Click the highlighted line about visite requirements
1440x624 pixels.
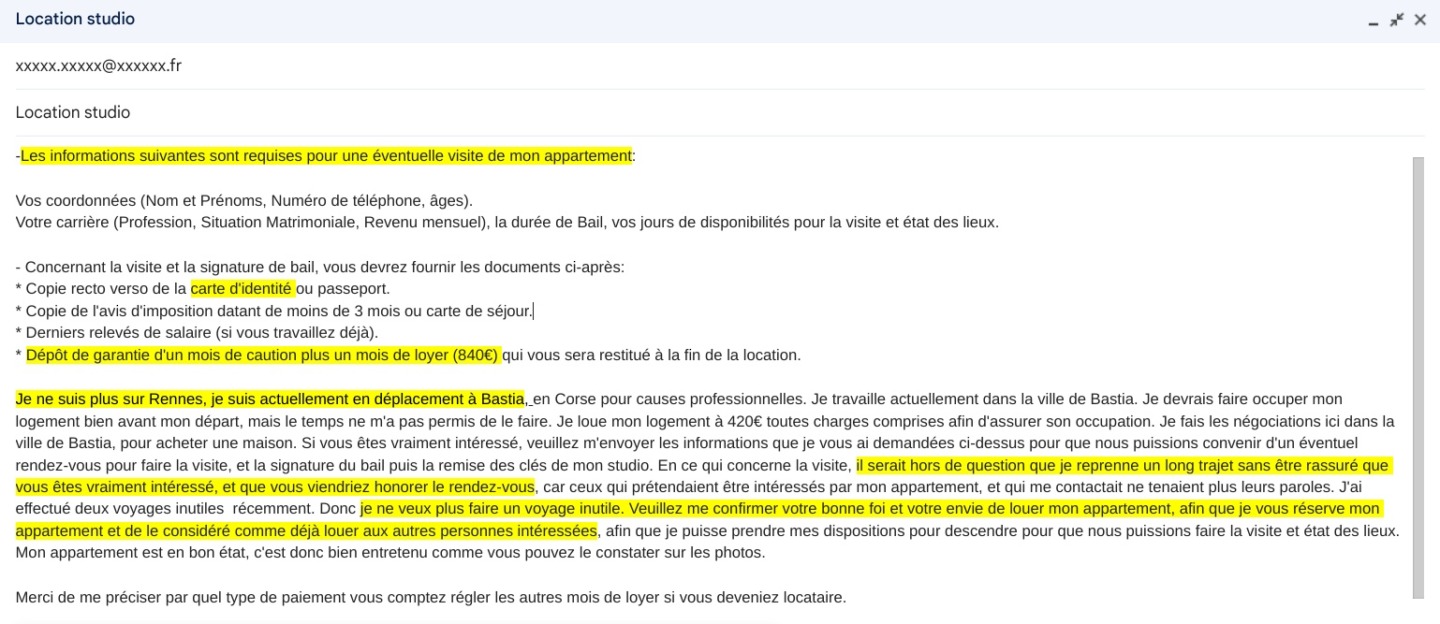tap(323, 156)
